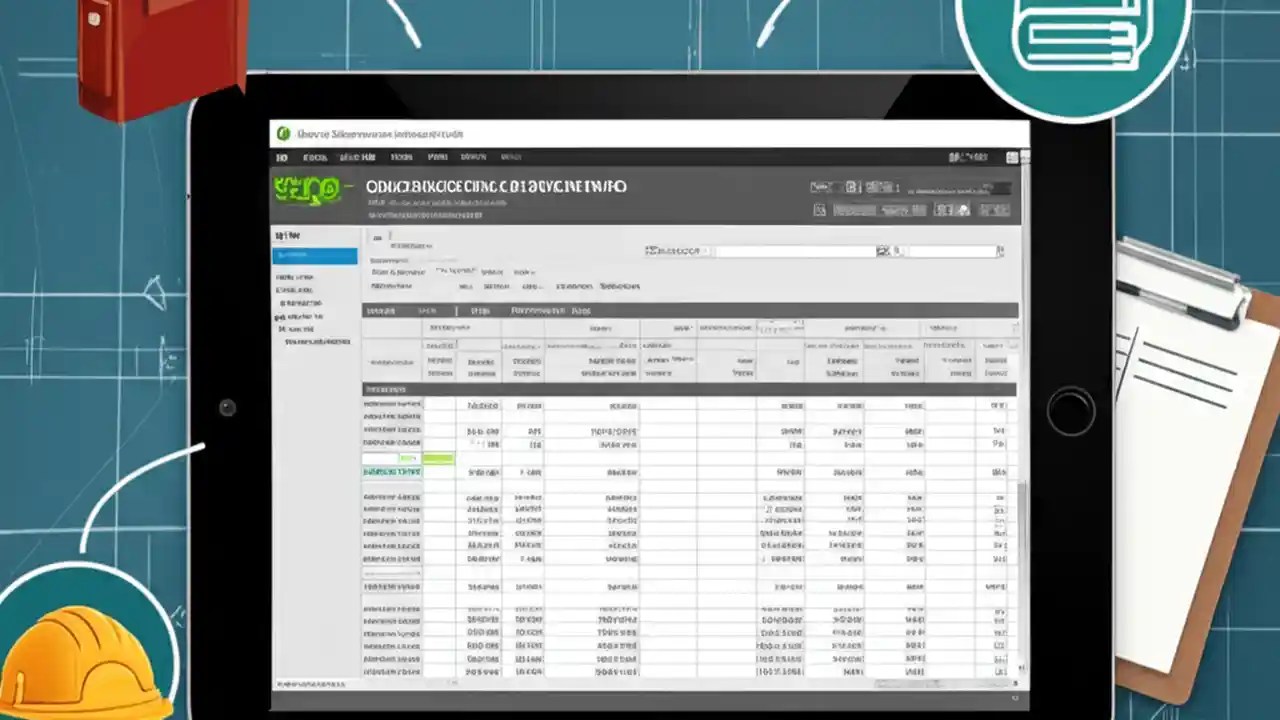Switch to the second tab above the data grid
The height and width of the screenshot is (720, 1280).
coord(427,310)
